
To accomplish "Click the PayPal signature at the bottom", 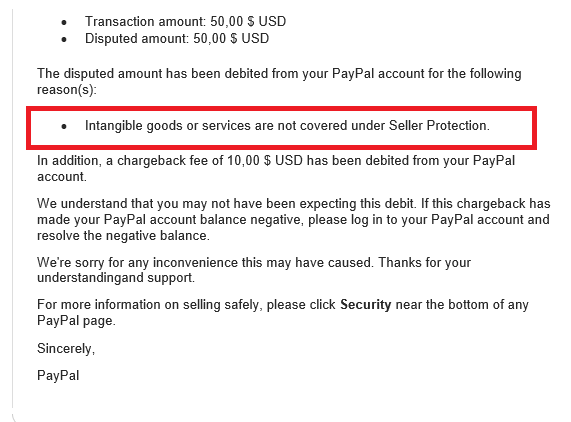I will [58, 376].
